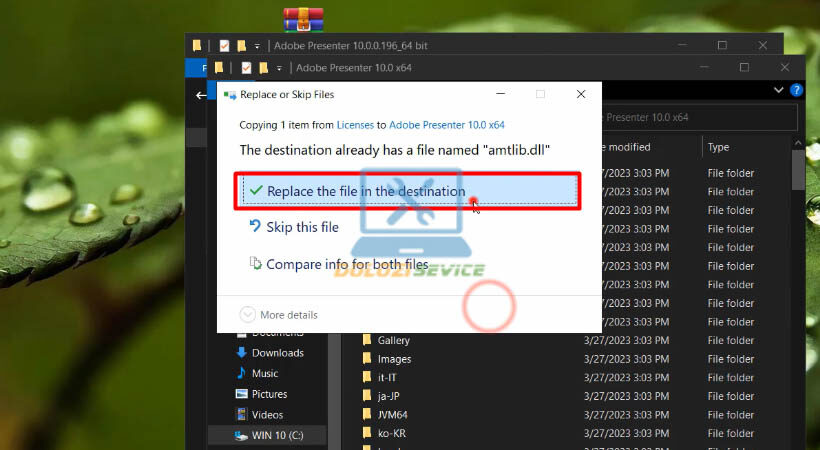Click the Images folder icon
Viewport: 820px width, 450px height.
click(x=367, y=358)
